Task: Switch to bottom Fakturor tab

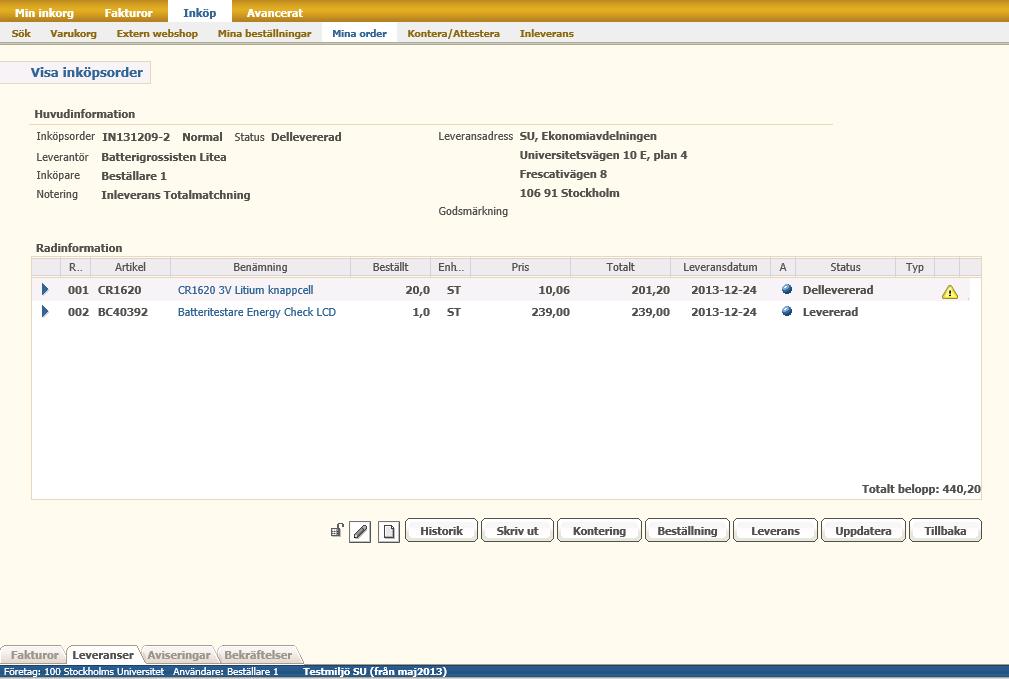Action: click(x=34, y=655)
